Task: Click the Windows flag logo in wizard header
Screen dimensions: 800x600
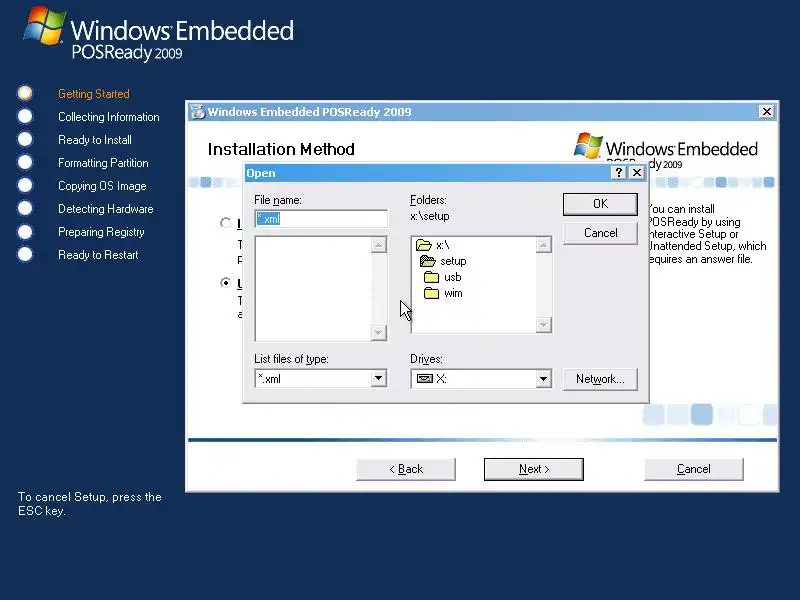Action: pos(588,145)
